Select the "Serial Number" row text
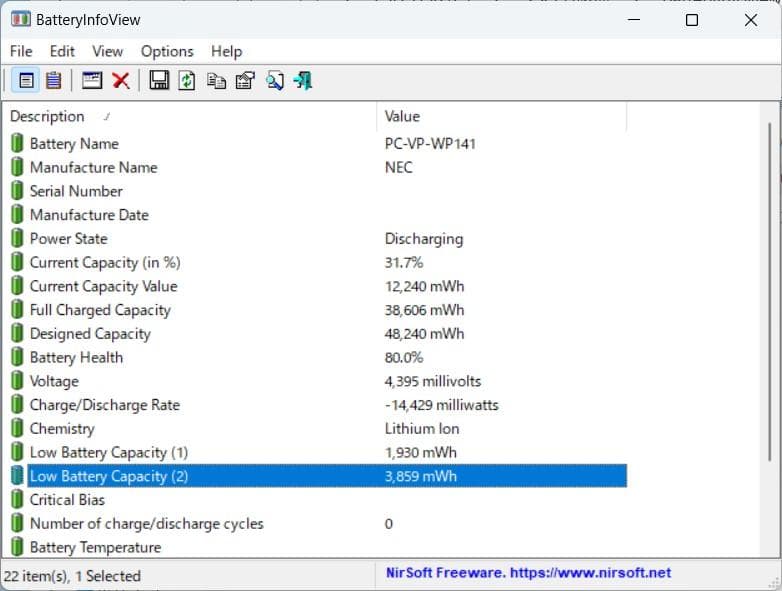 tap(76, 192)
